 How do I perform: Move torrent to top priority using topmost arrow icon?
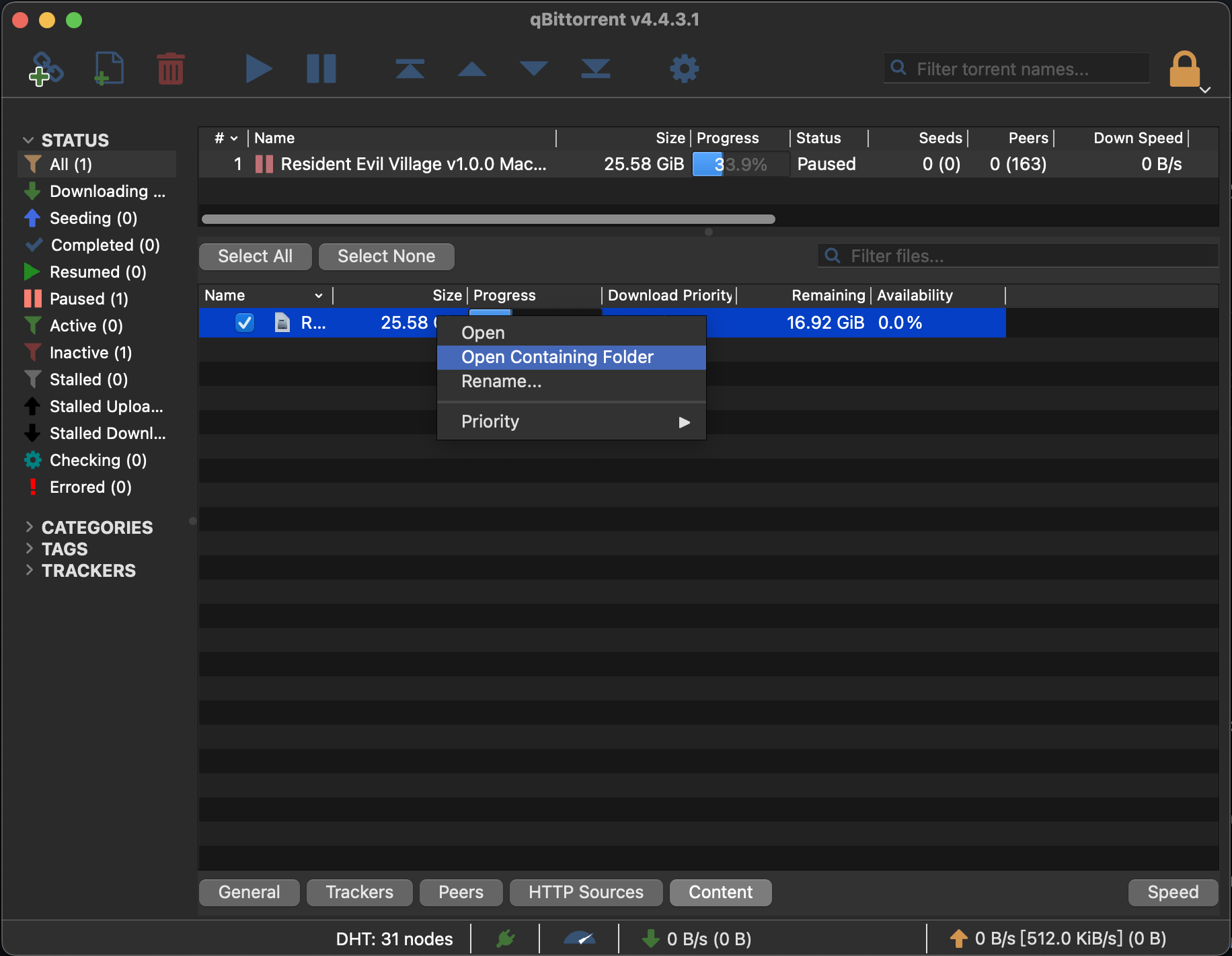(410, 68)
